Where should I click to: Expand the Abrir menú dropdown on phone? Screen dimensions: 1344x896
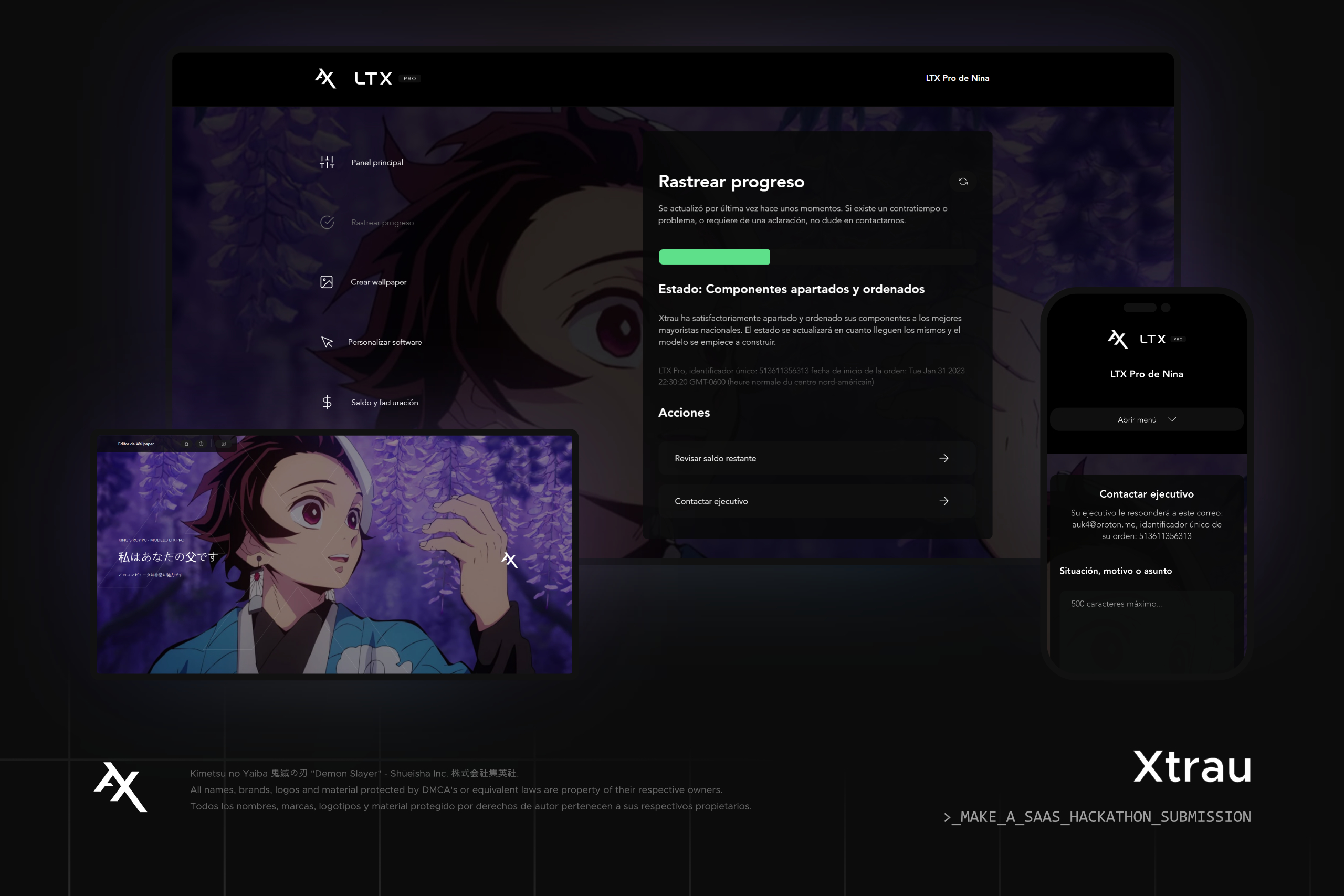[x=1146, y=419]
